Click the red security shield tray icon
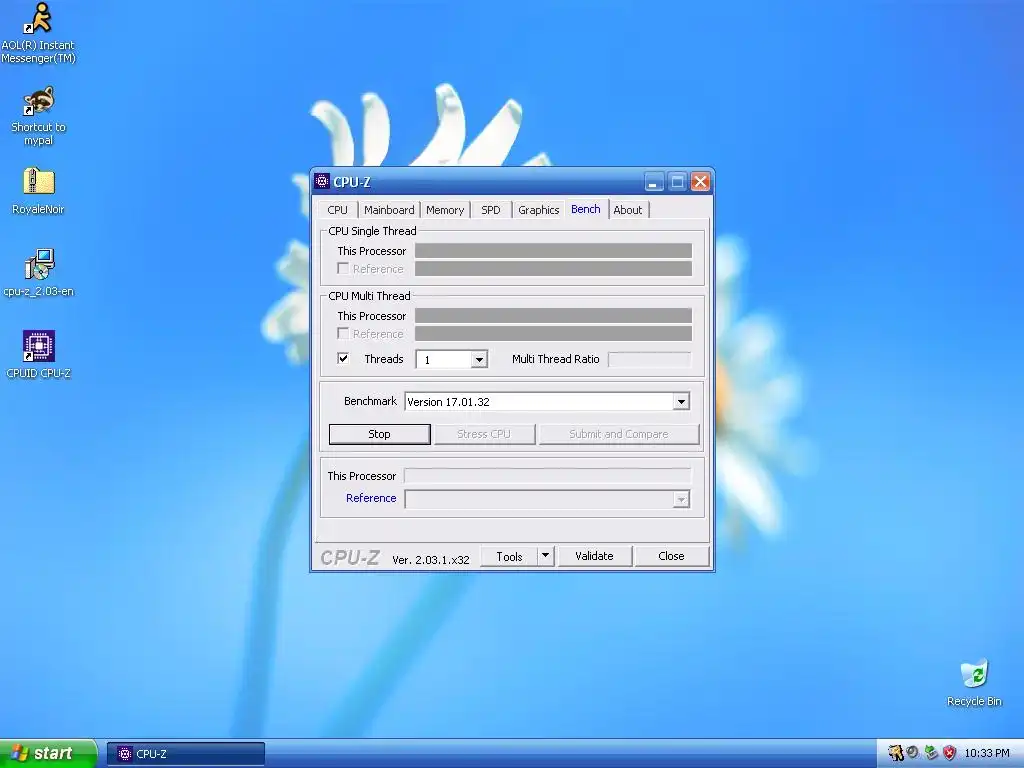Screen dimensions: 1024x768 click(x=950, y=753)
